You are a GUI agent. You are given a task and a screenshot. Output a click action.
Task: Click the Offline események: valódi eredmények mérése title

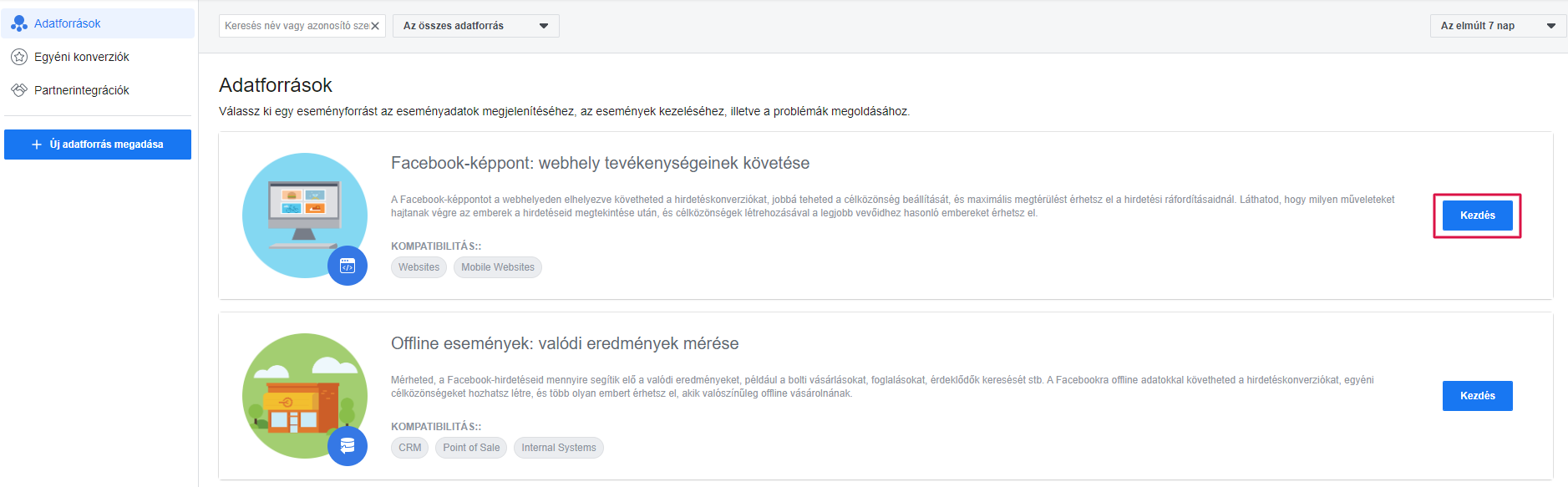[x=565, y=343]
